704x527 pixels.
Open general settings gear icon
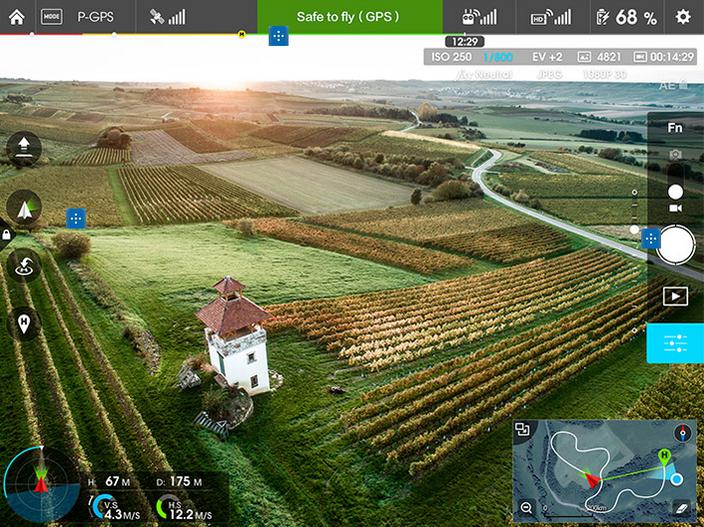(683, 17)
